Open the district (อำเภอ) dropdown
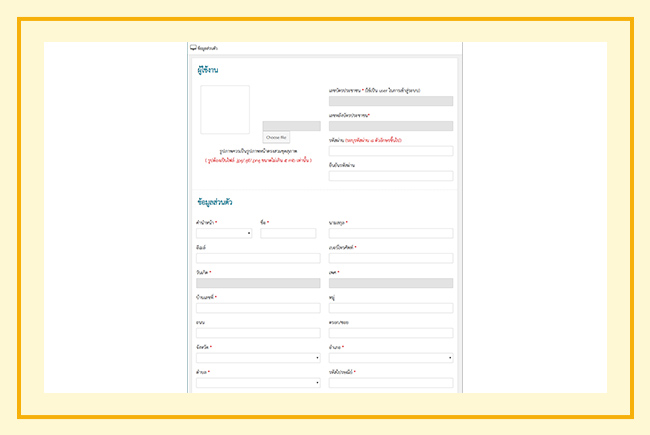 tap(390, 357)
